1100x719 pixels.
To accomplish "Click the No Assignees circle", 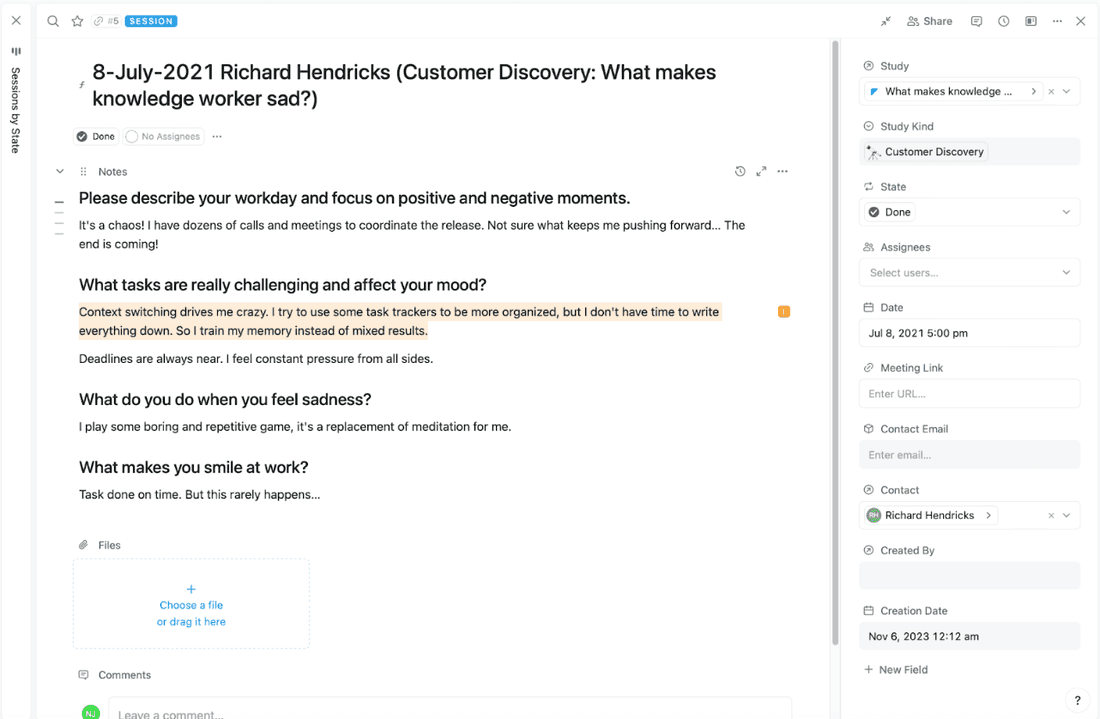I will pos(132,136).
